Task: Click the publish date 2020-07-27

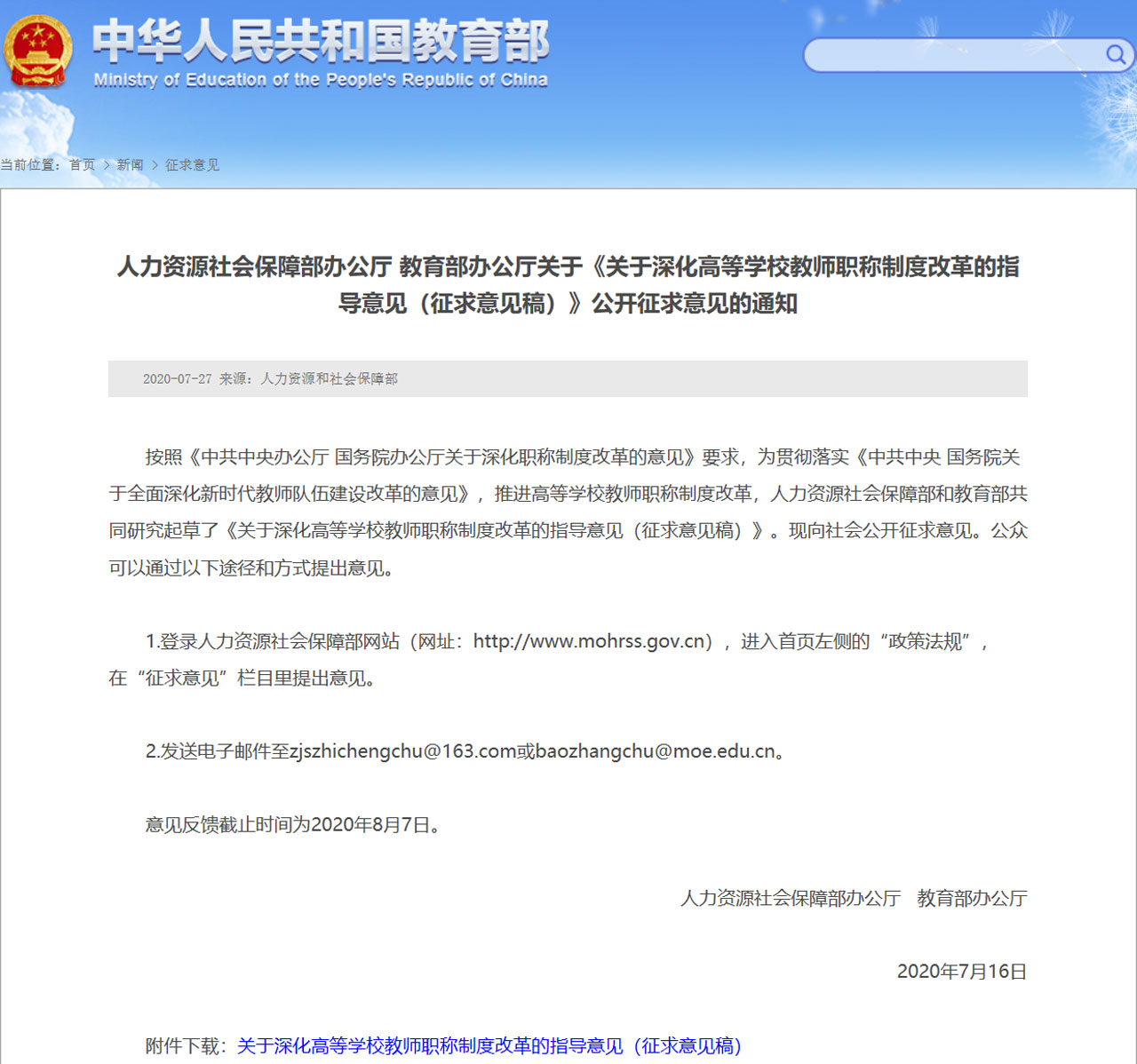Action: coord(178,379)
